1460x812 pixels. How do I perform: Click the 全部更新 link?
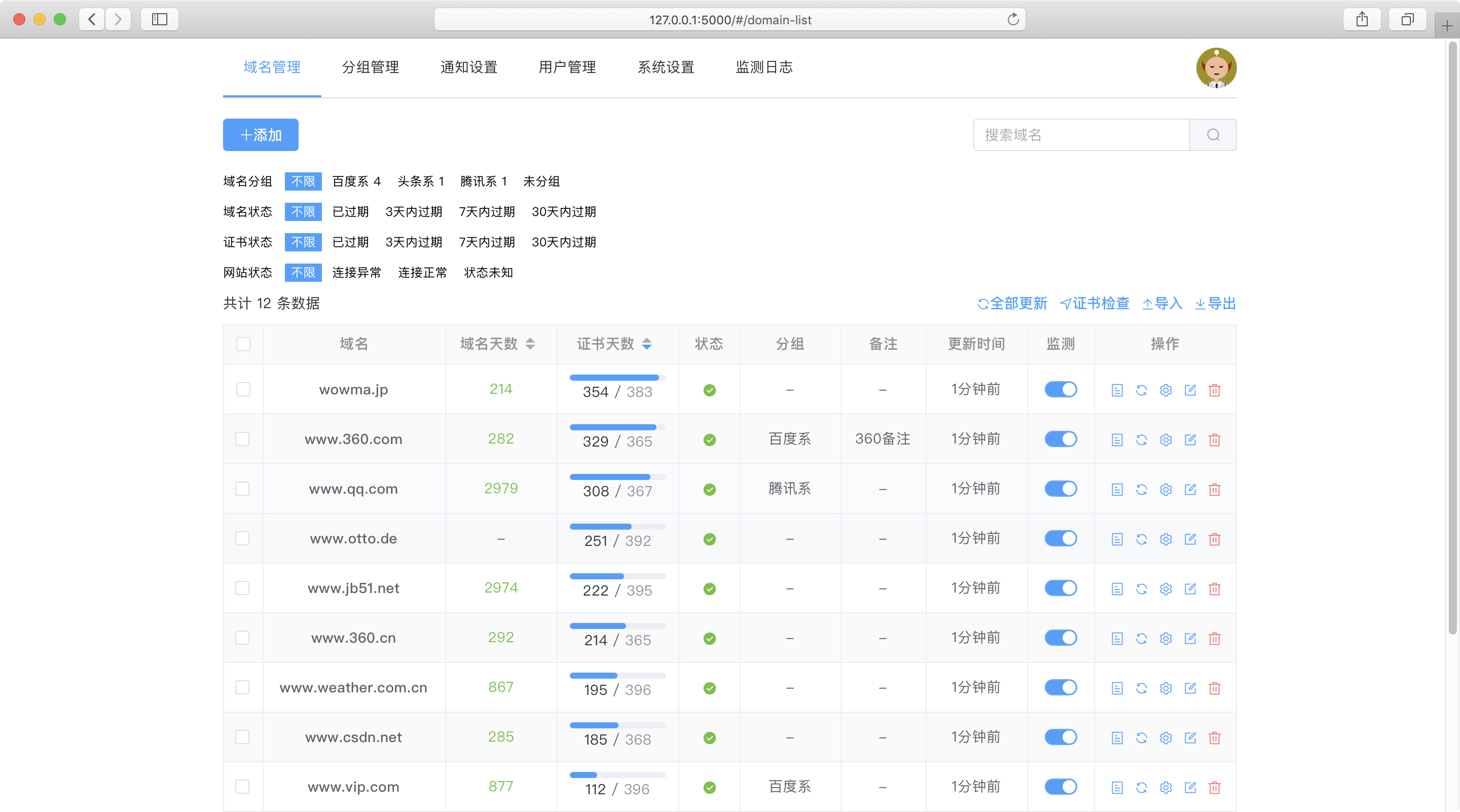click(1012, 304)
